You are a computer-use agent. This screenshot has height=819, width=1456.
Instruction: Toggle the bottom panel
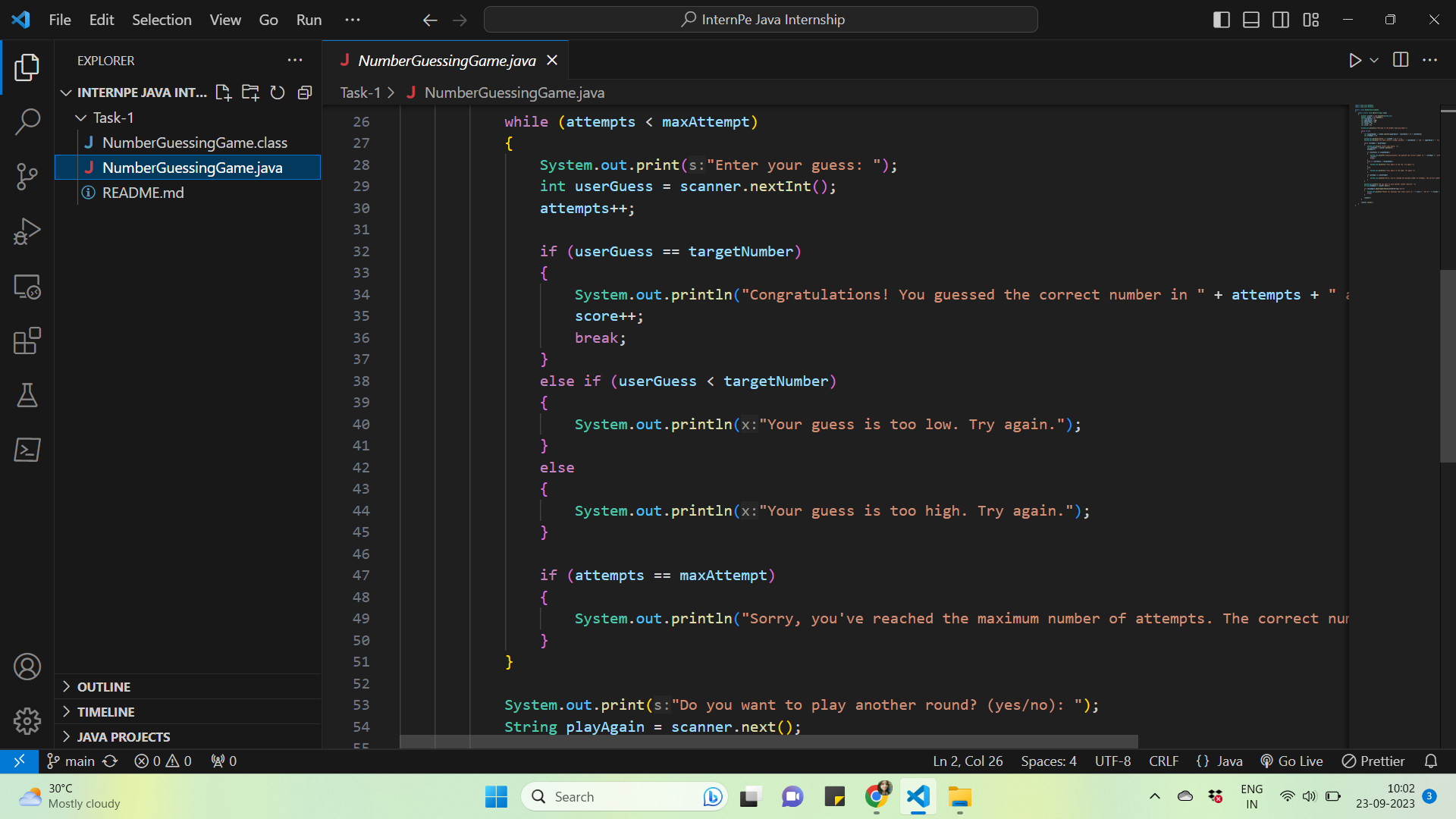[x=1250, y=20]
